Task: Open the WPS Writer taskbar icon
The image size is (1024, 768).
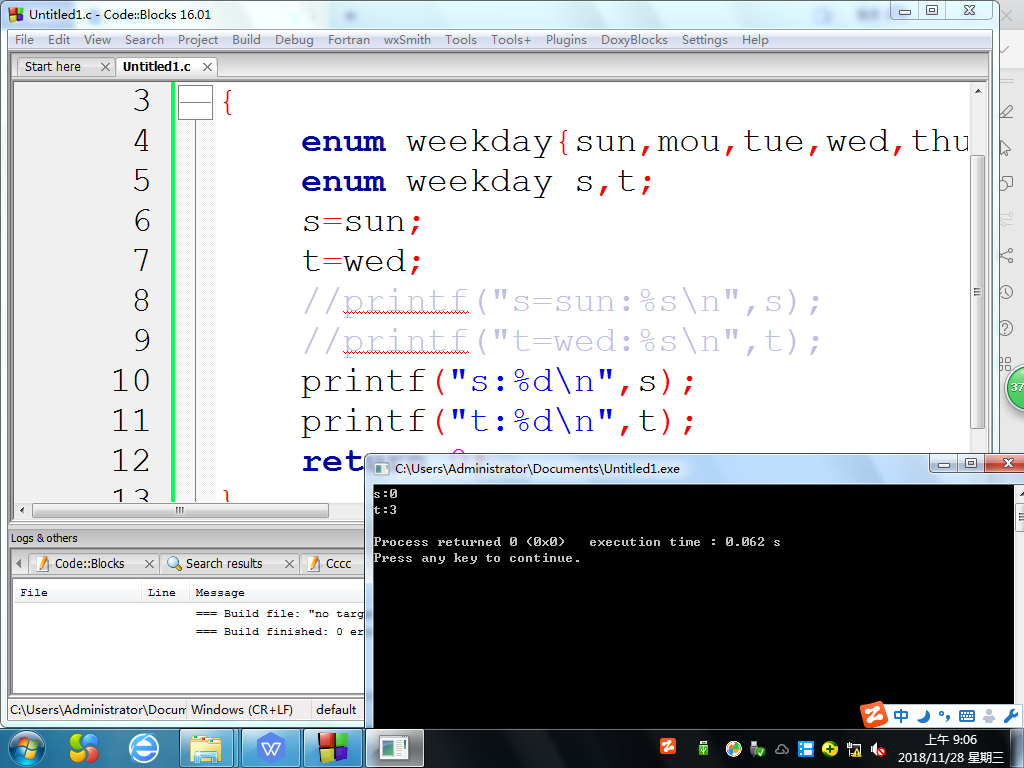Action: point(271,748)
